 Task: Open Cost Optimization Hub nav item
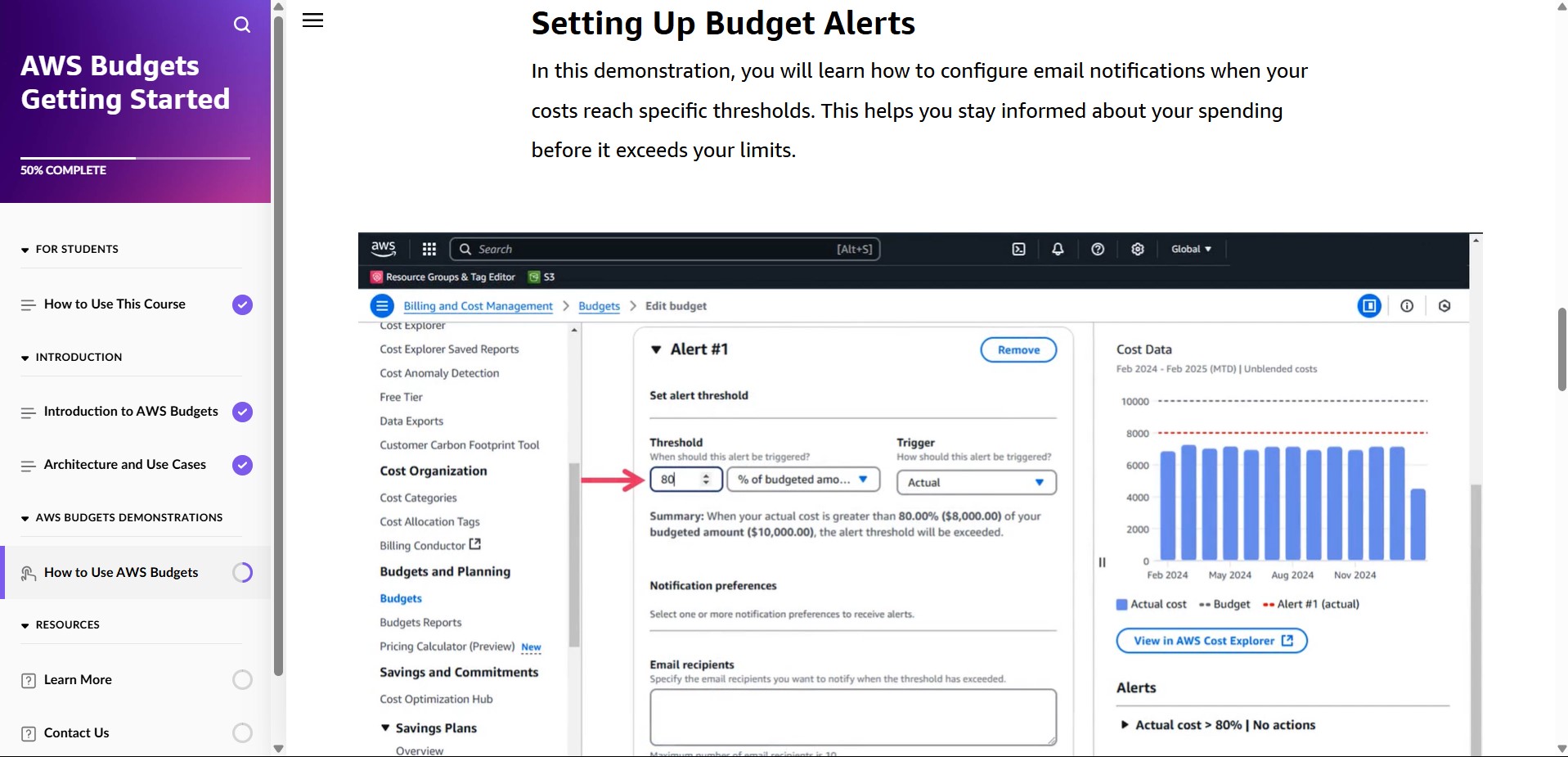point(436,699)
